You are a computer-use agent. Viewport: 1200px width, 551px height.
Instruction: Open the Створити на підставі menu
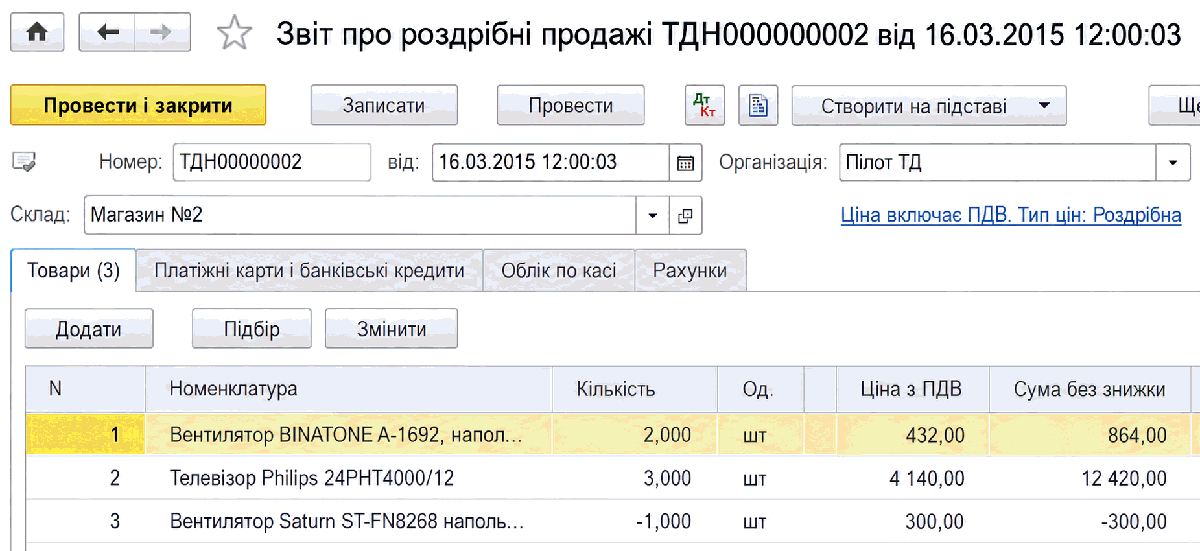pos(929,105)
